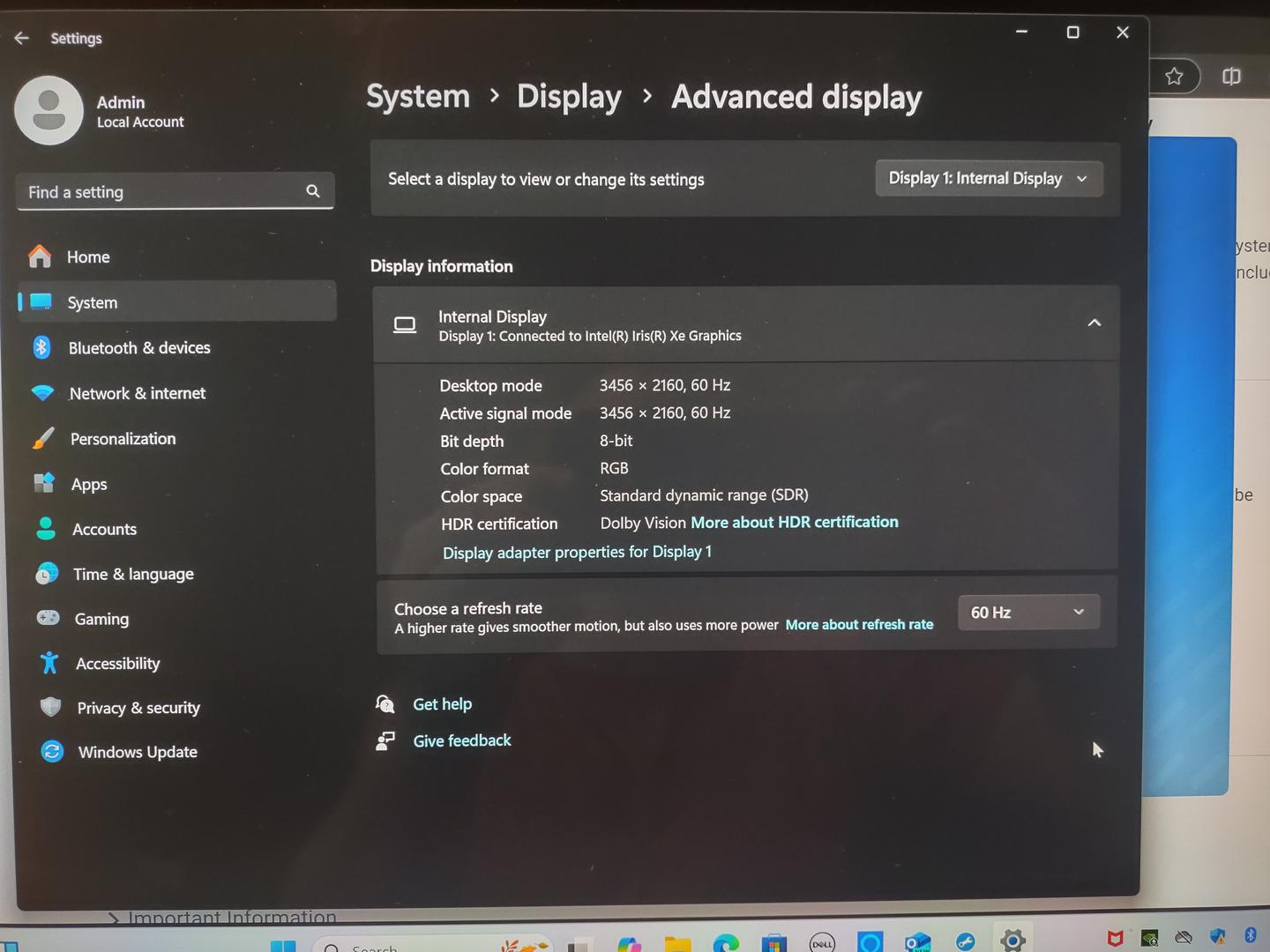Click the favorites star in the browser behind
Screen dimensions: 1270x952
1174,77
